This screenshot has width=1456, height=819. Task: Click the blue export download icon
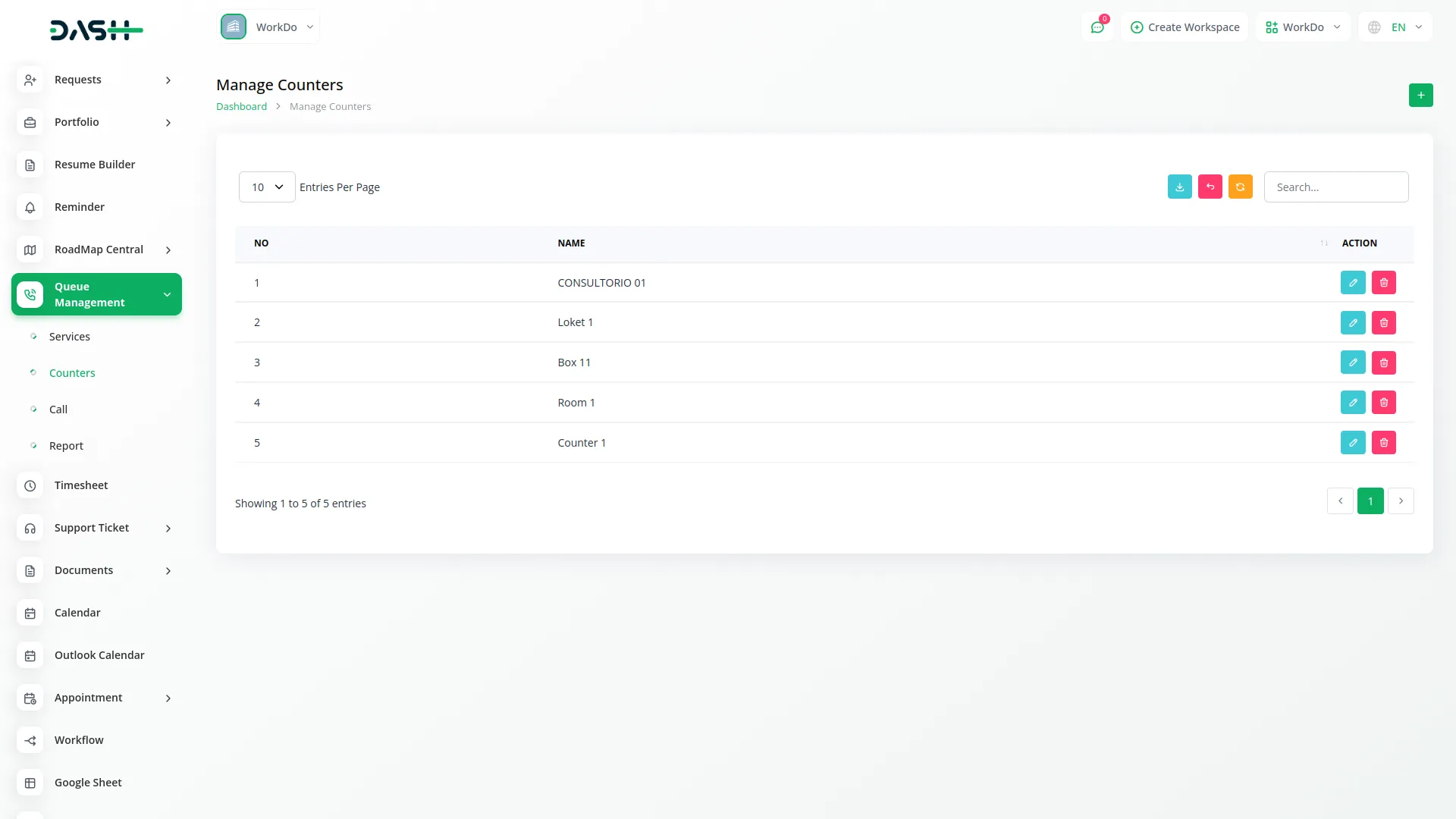[x=1179, y=187]
